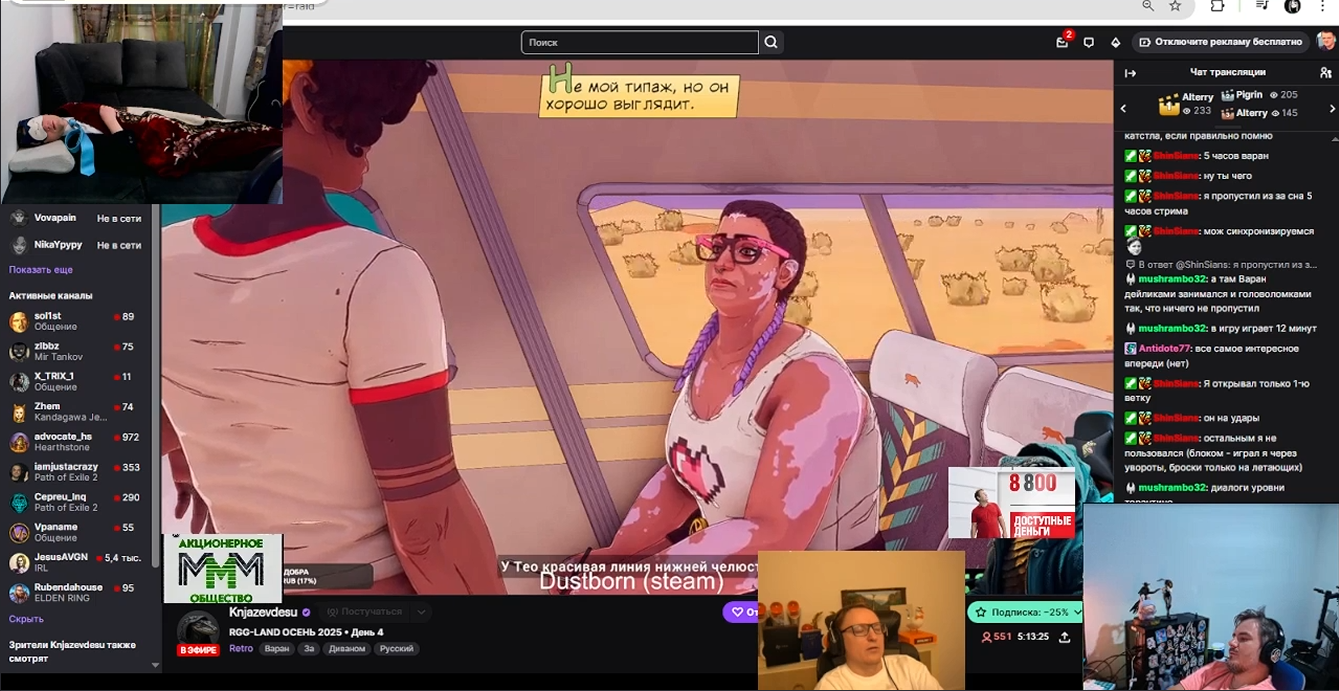Image resolution: width=1339 pixels, height=691 pixels.
Task: Click Показать еще to expand followed list
Action: (x=41, y=270)
